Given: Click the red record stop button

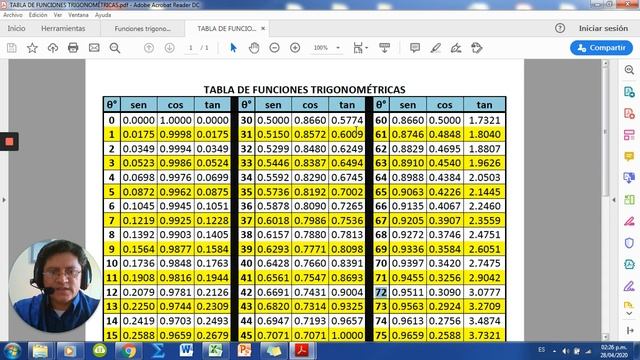Looking at the screenshot, I should pyautogui.click(x=9, y=142).
